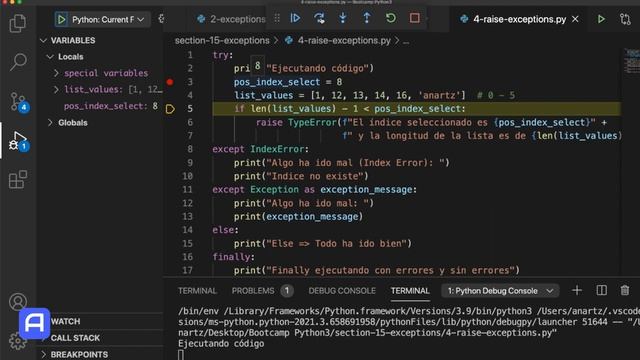The width and height of the screenshot is (640, 360).
Task: Open changes compare icon in editor title
Action: [x=625, y=19]
